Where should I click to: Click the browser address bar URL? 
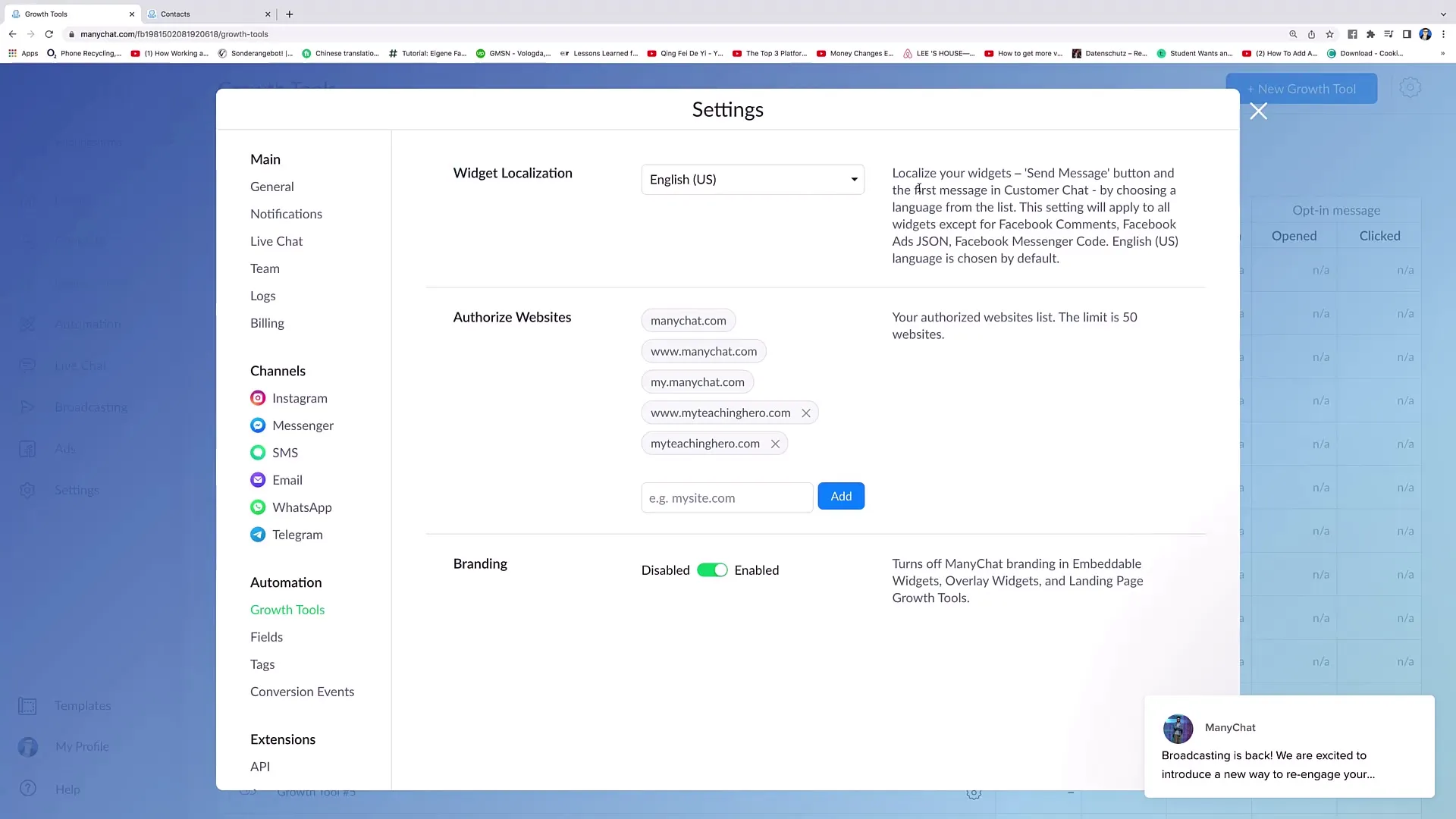[x=174, y=34]
